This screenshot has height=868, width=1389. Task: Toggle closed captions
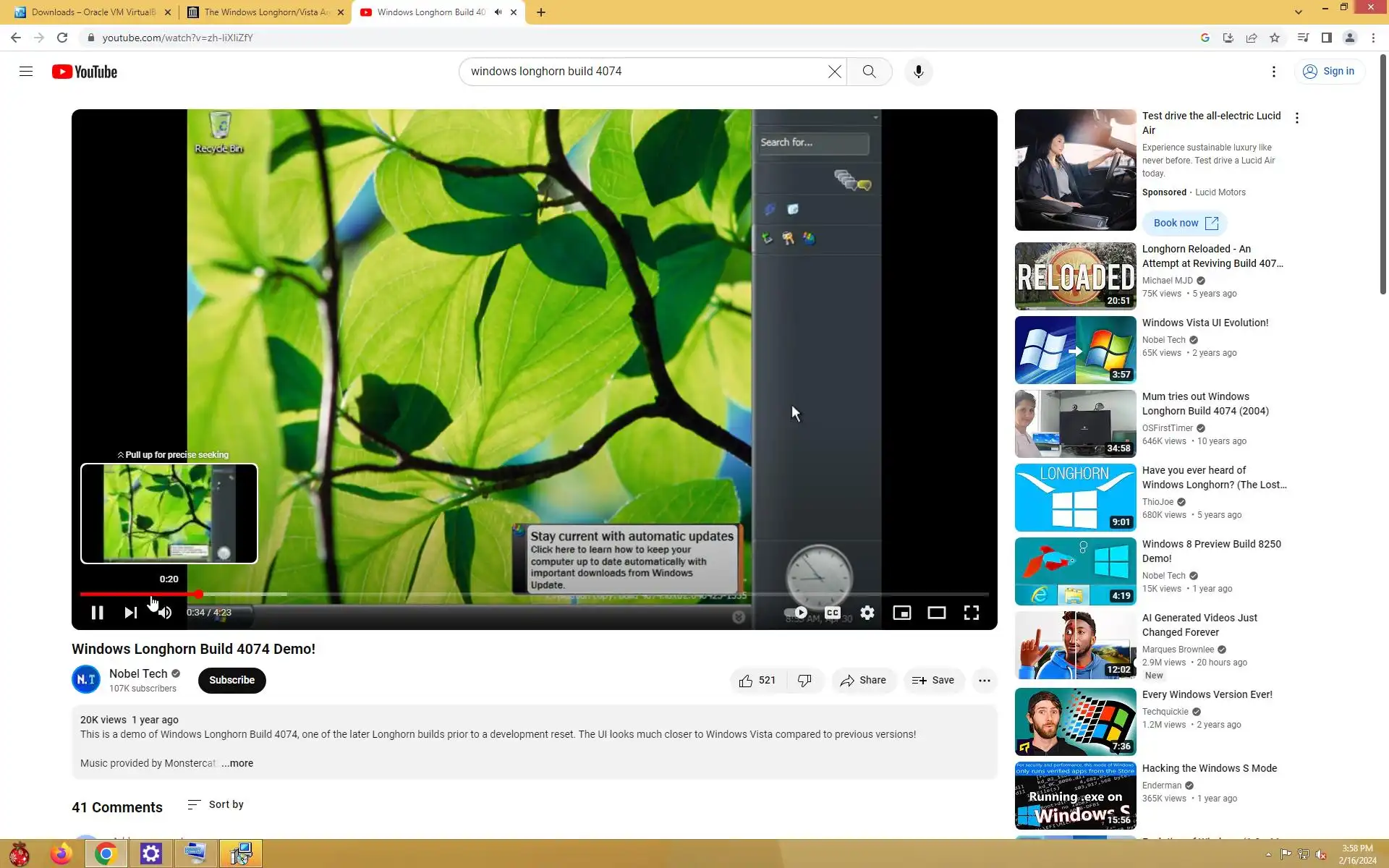pos(833,613)
